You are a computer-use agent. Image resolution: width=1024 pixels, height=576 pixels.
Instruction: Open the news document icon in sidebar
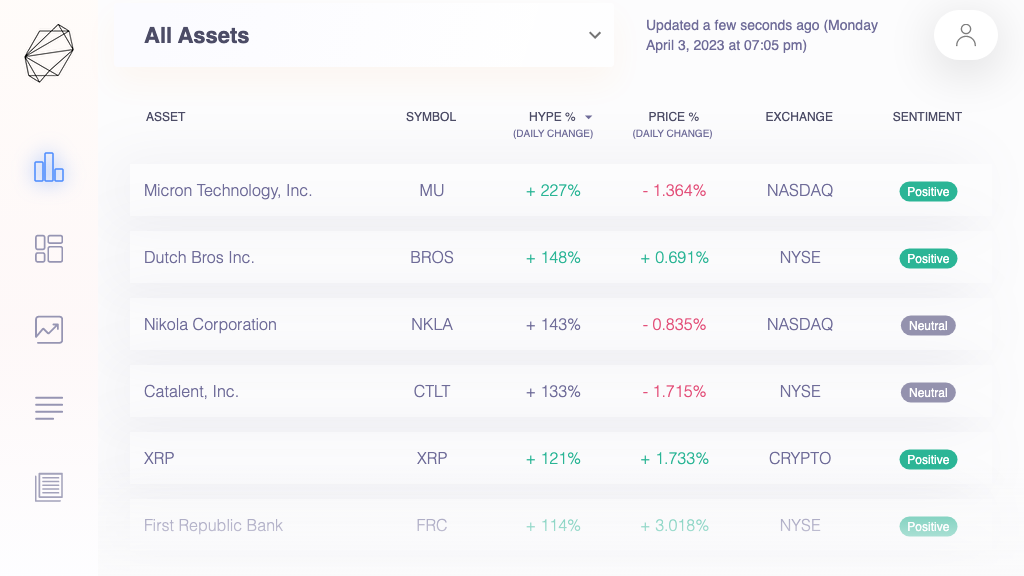click(49, 487)
